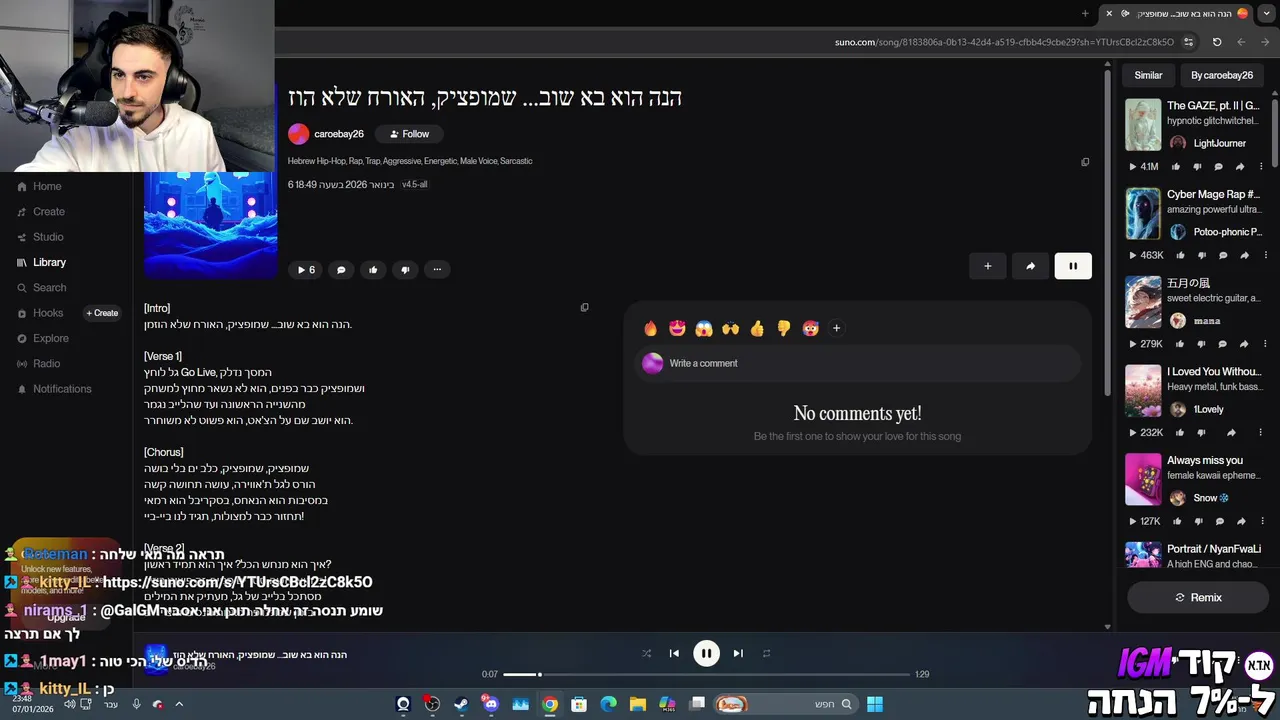This screenshot has height=720, width=1280.
Task: Open more options for The GAZE track
Action: pos(1261,167)
